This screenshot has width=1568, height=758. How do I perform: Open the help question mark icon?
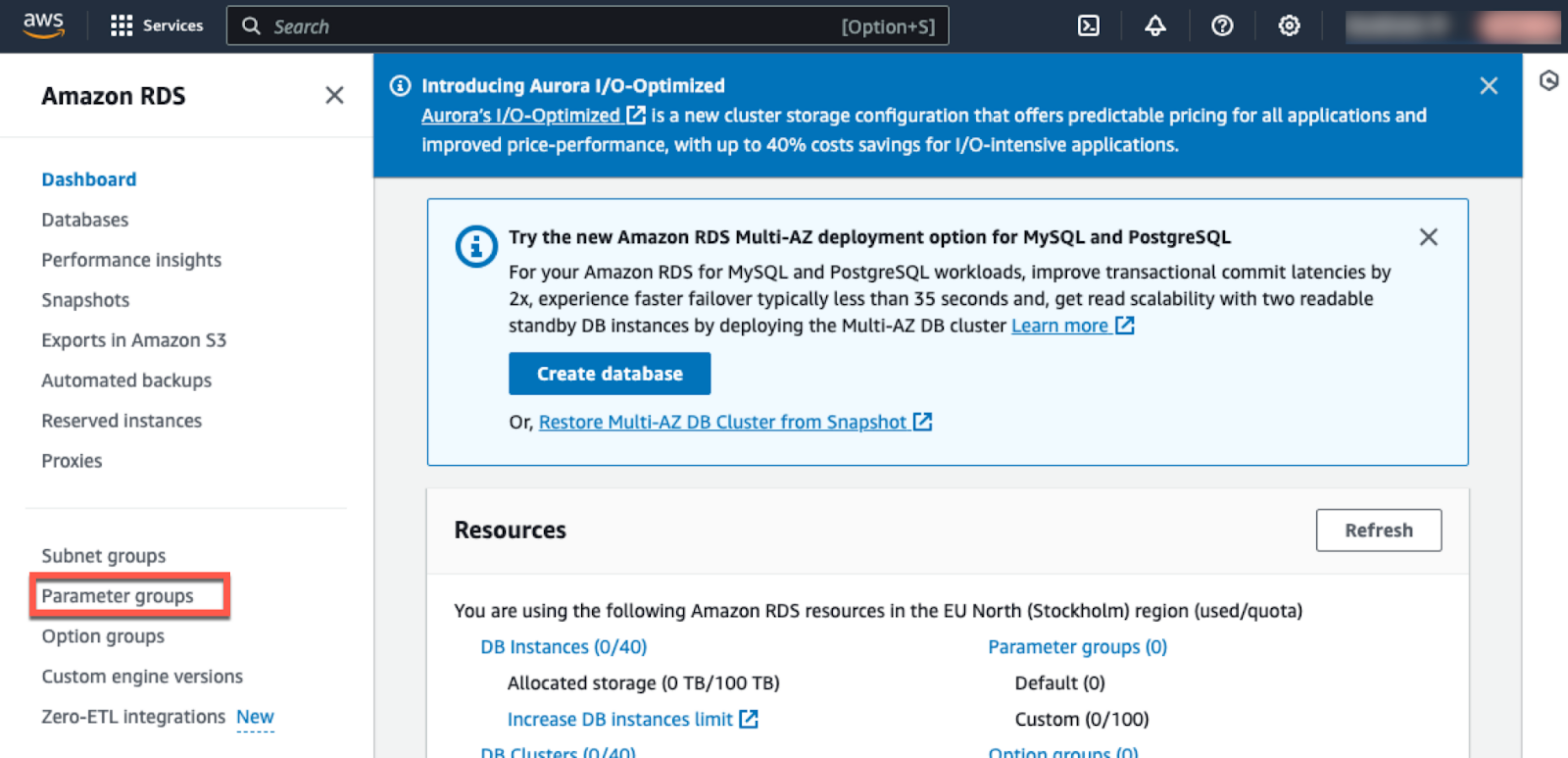click(x=1222, y=25)
